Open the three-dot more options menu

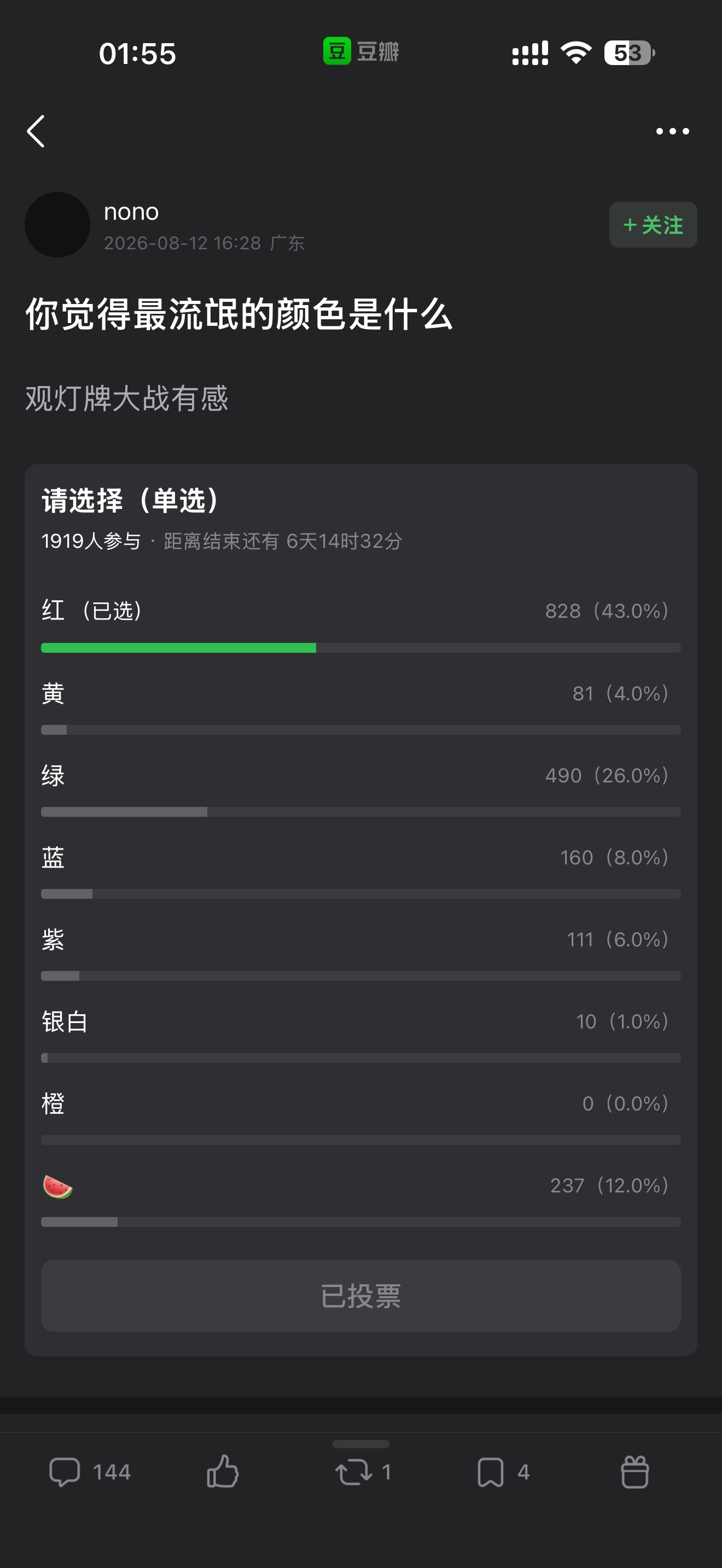coord(672,131)
